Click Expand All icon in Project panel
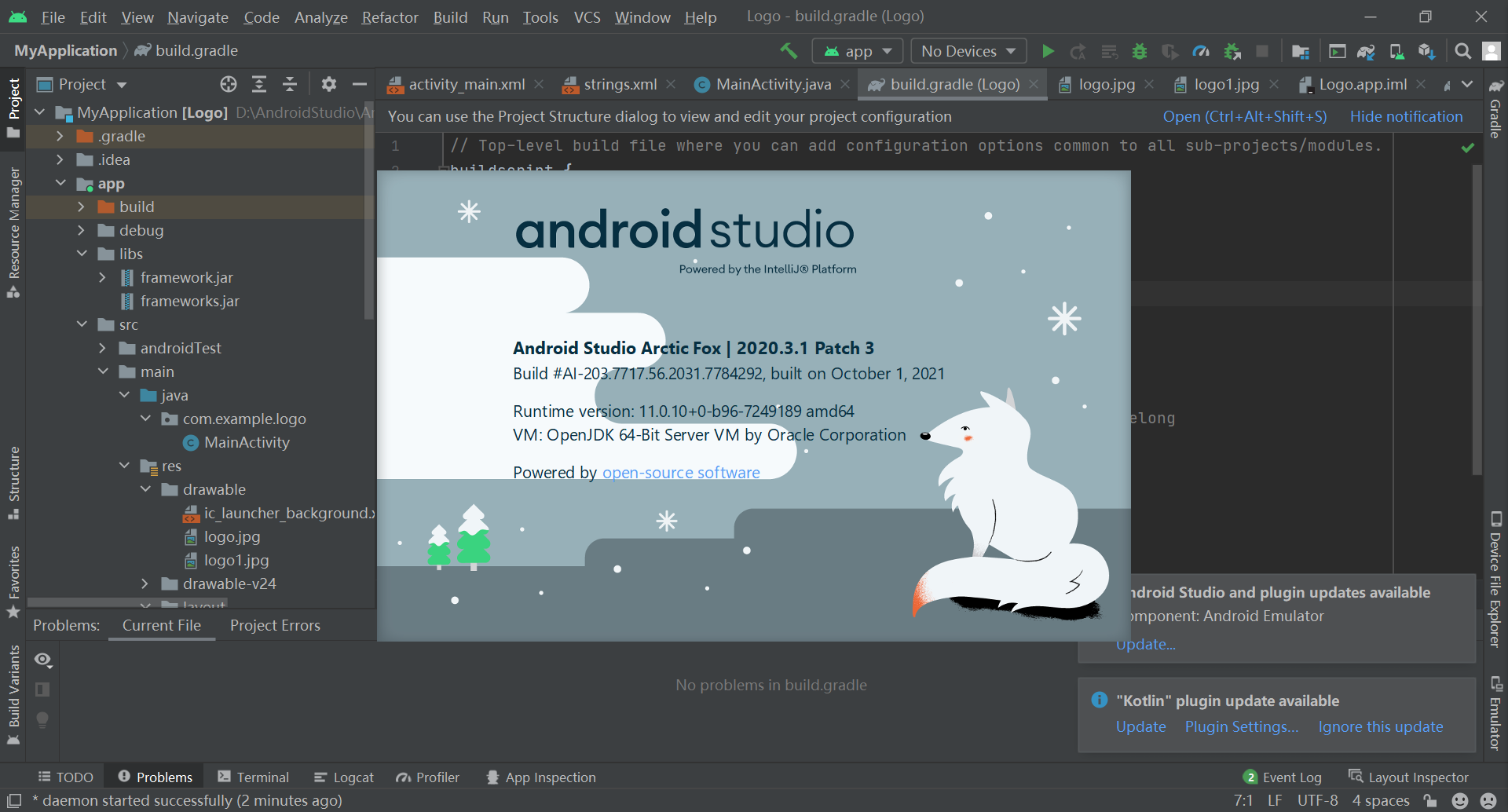 259,84
